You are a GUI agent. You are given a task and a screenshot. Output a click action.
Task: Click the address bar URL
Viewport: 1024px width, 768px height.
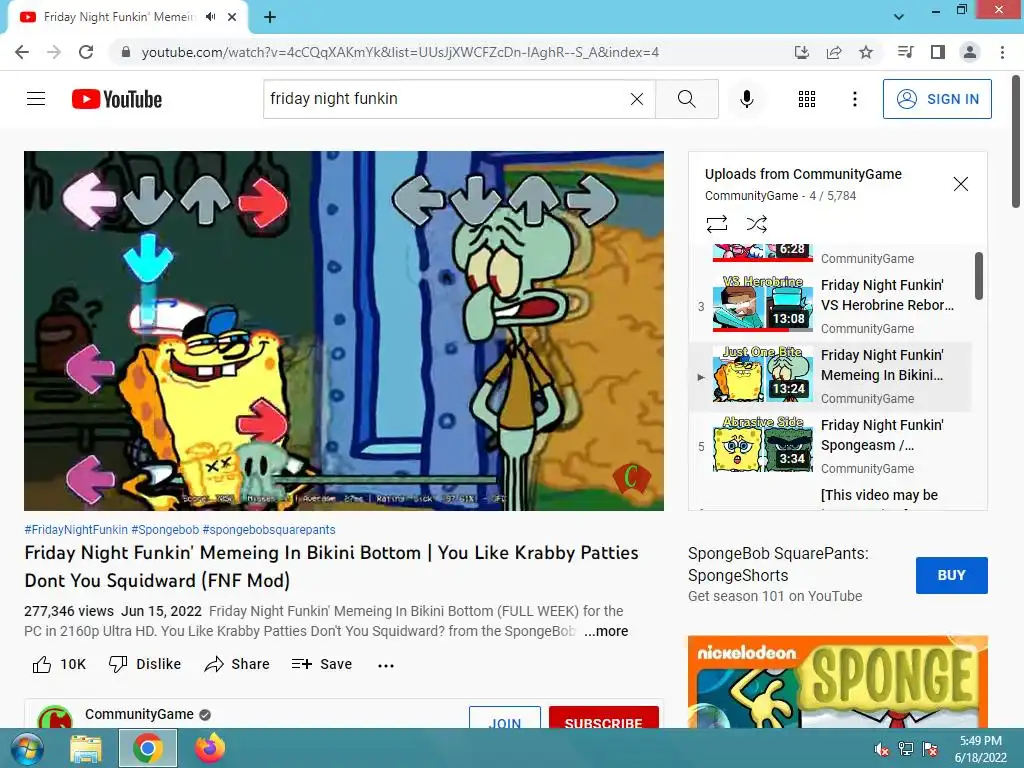(400, 52)
